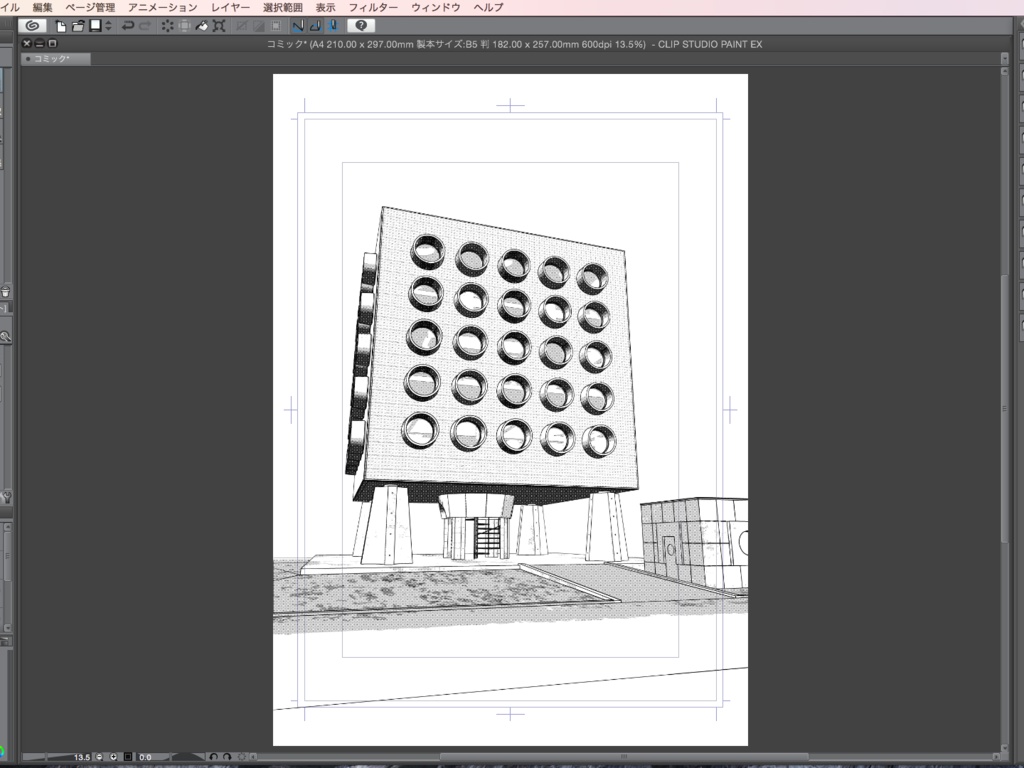
Task: Open a file using the folder icon
Action: [77, 25]
